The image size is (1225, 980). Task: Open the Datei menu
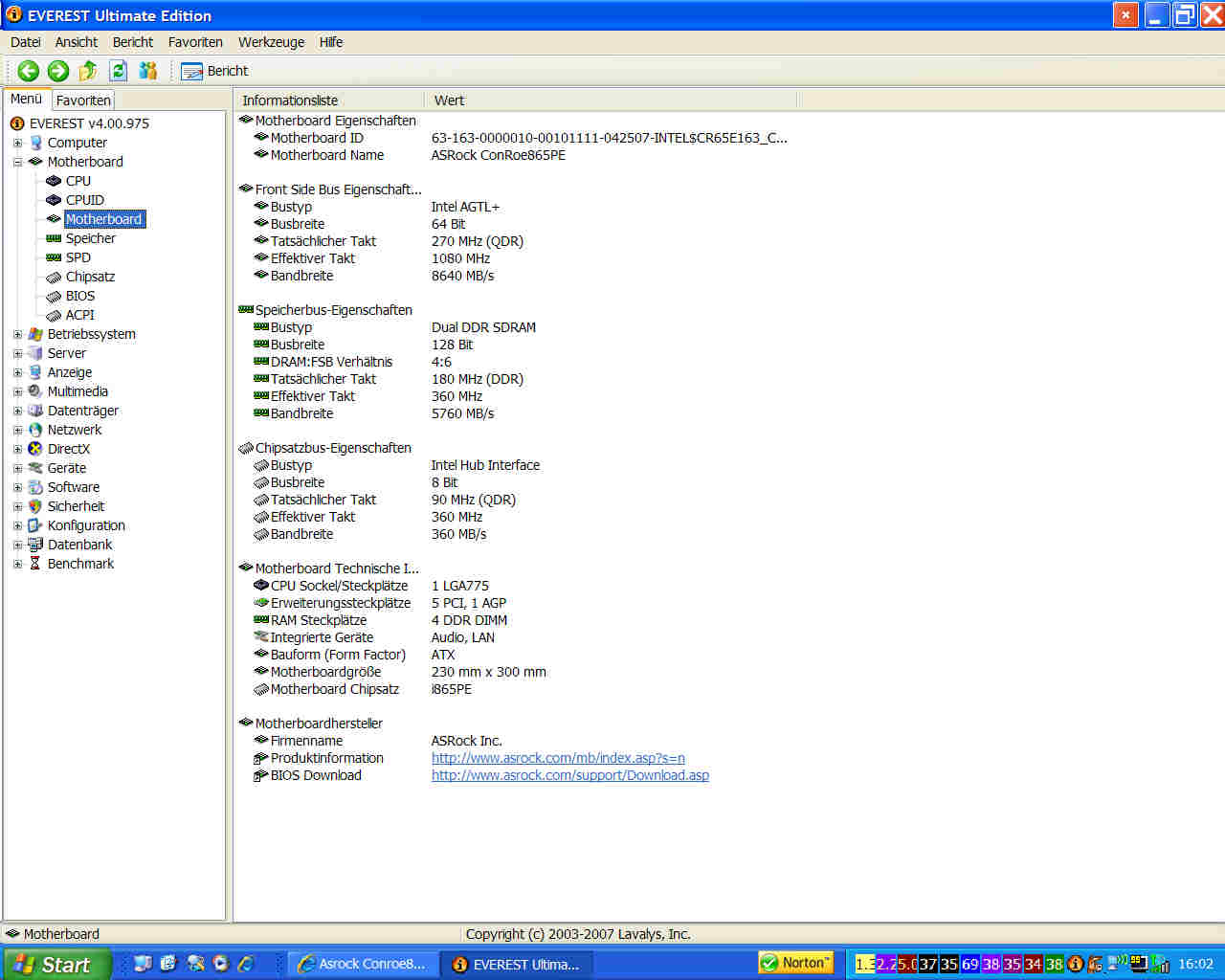click(26, 42)
